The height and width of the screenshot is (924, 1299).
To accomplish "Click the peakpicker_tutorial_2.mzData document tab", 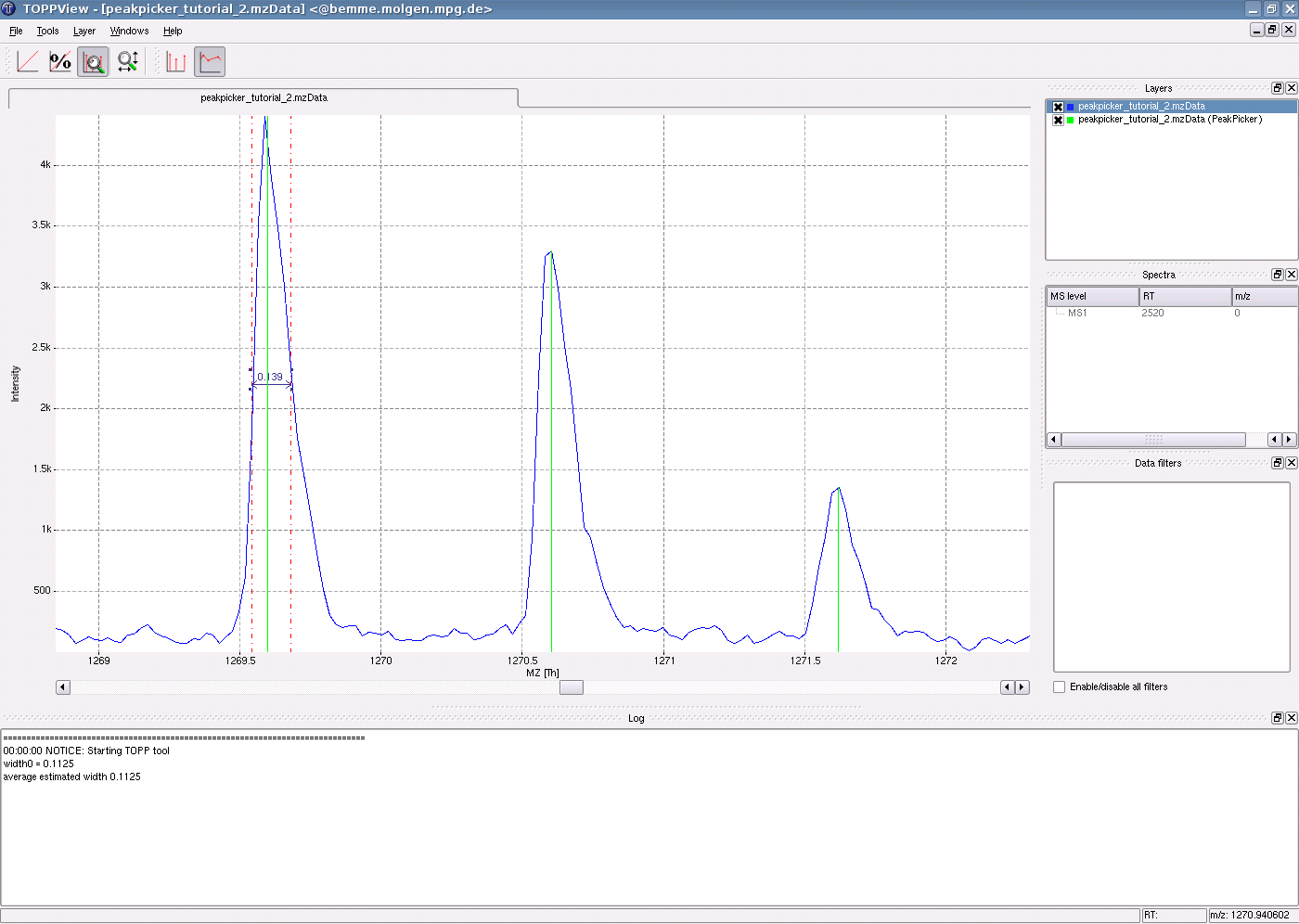I will [x=264, y=97].
